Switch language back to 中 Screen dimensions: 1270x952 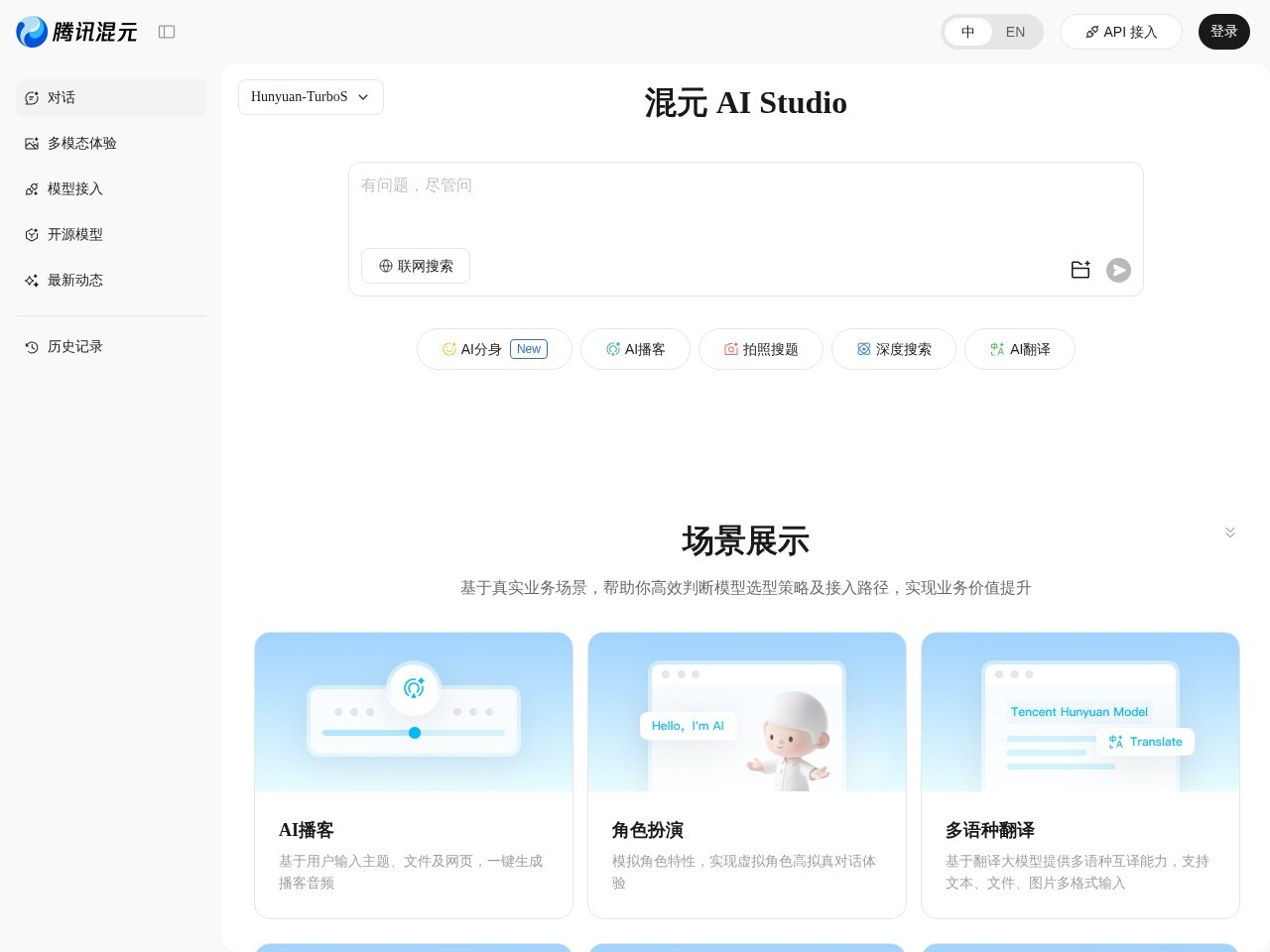[968, 32]
